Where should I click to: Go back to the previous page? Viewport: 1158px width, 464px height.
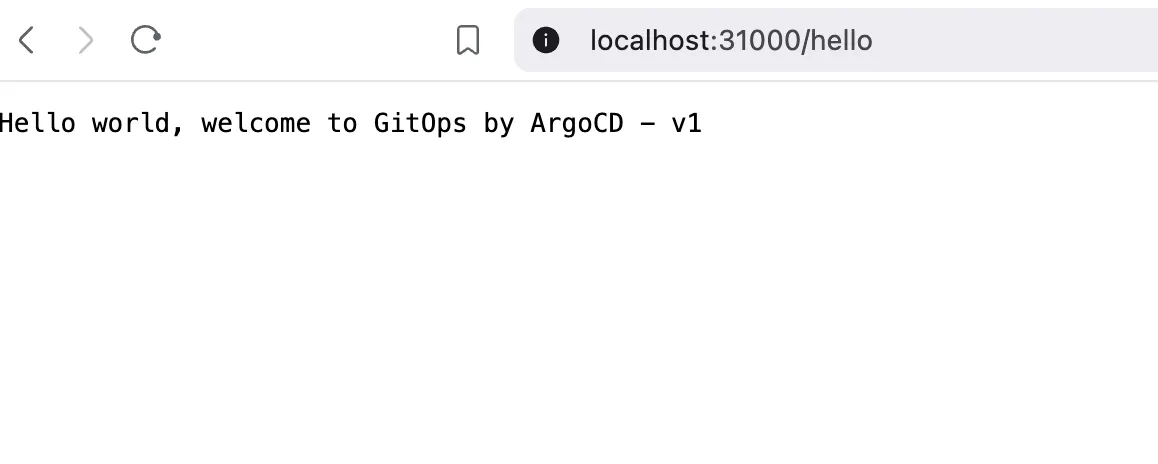click(x=27, y=40)
